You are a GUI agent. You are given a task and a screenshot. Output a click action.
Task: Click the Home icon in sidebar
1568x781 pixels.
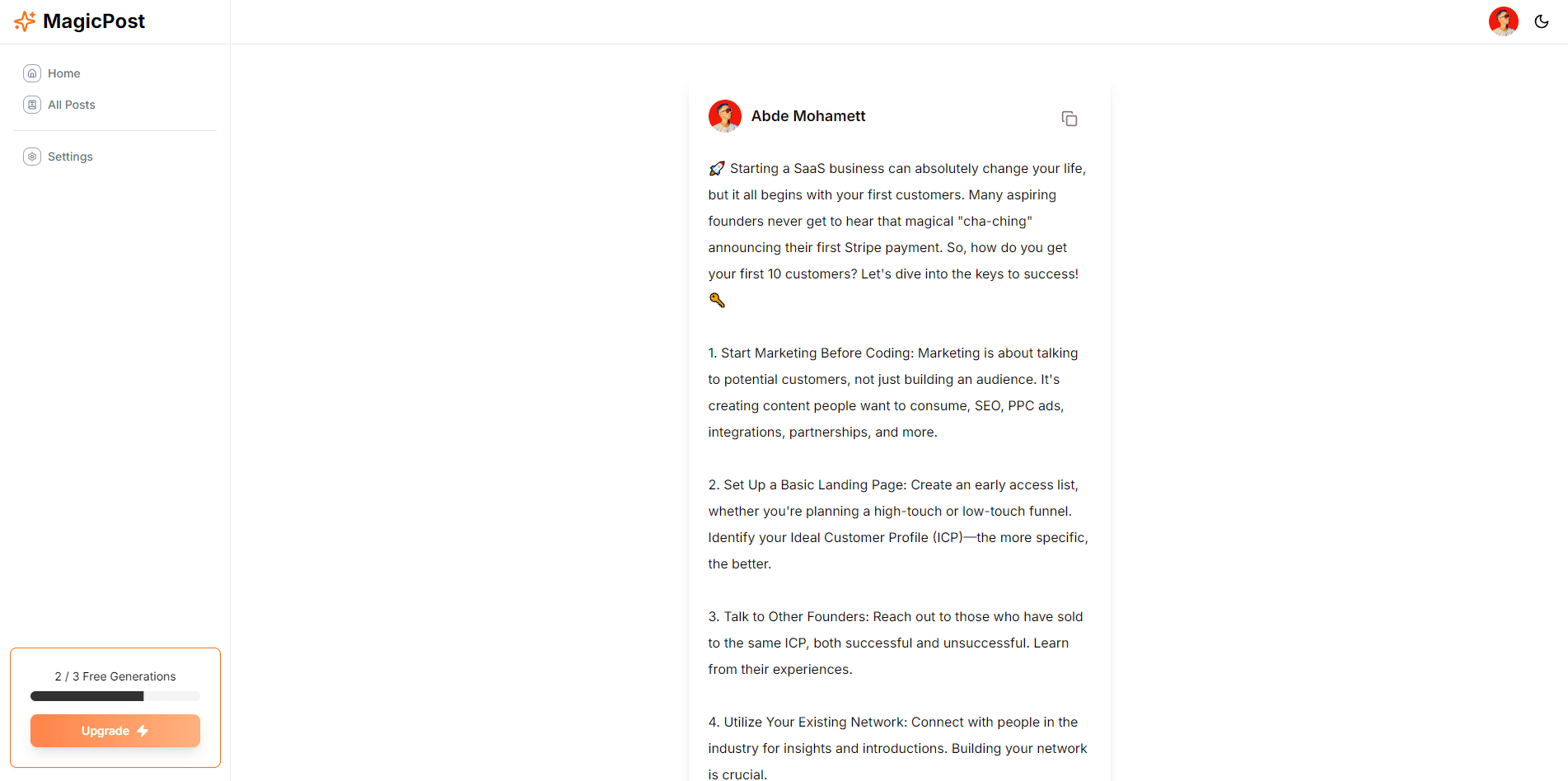pos(32,73)
